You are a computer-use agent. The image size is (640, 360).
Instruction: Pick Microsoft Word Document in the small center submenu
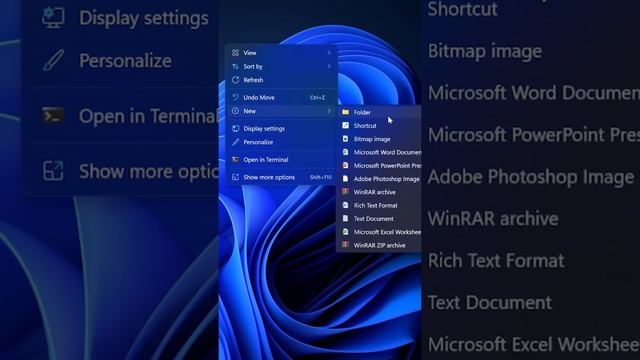point(380,152)
